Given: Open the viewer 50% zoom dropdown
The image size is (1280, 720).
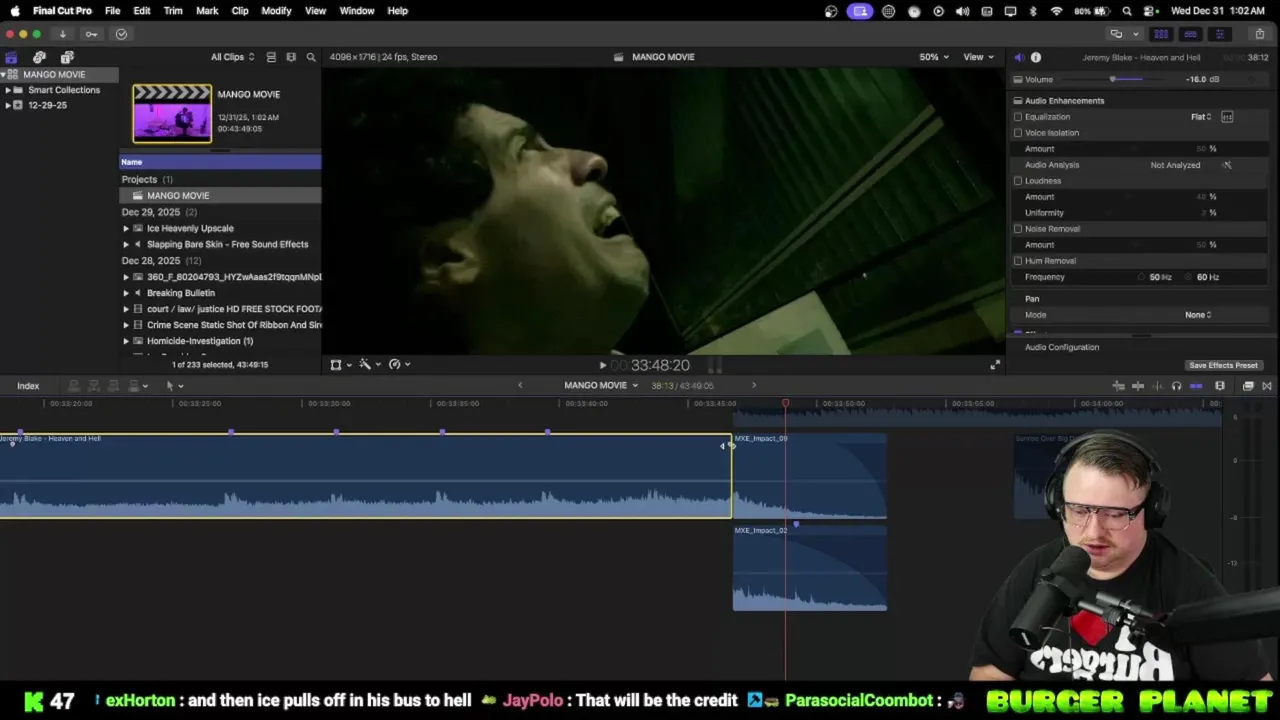Looking at the screenshot, I should (x=933, y=57).
